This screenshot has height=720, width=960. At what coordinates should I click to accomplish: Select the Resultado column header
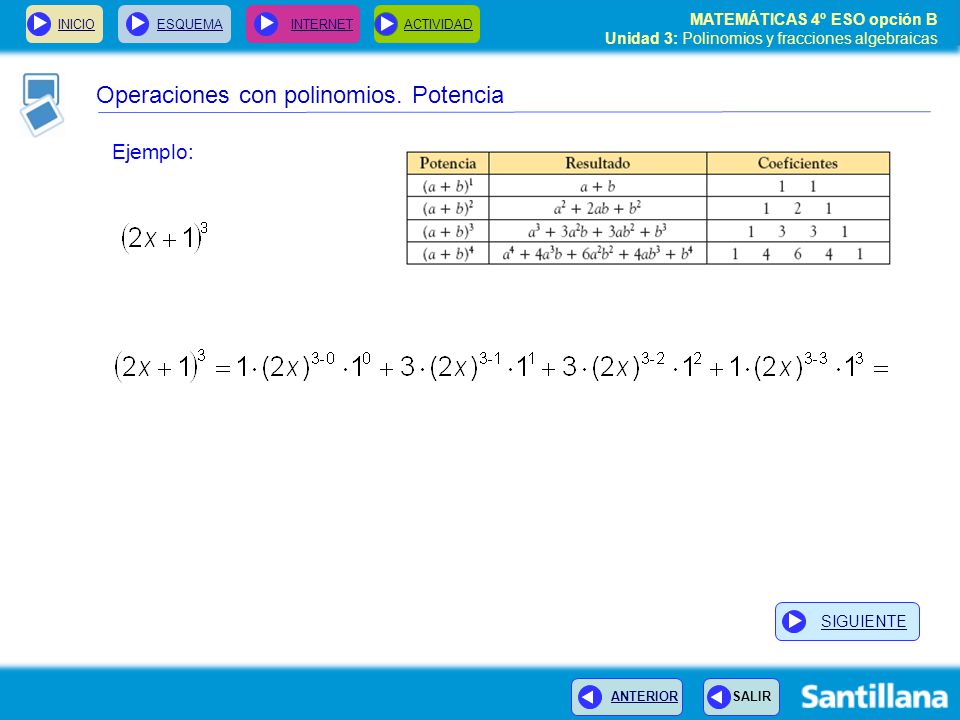point(598,163)
